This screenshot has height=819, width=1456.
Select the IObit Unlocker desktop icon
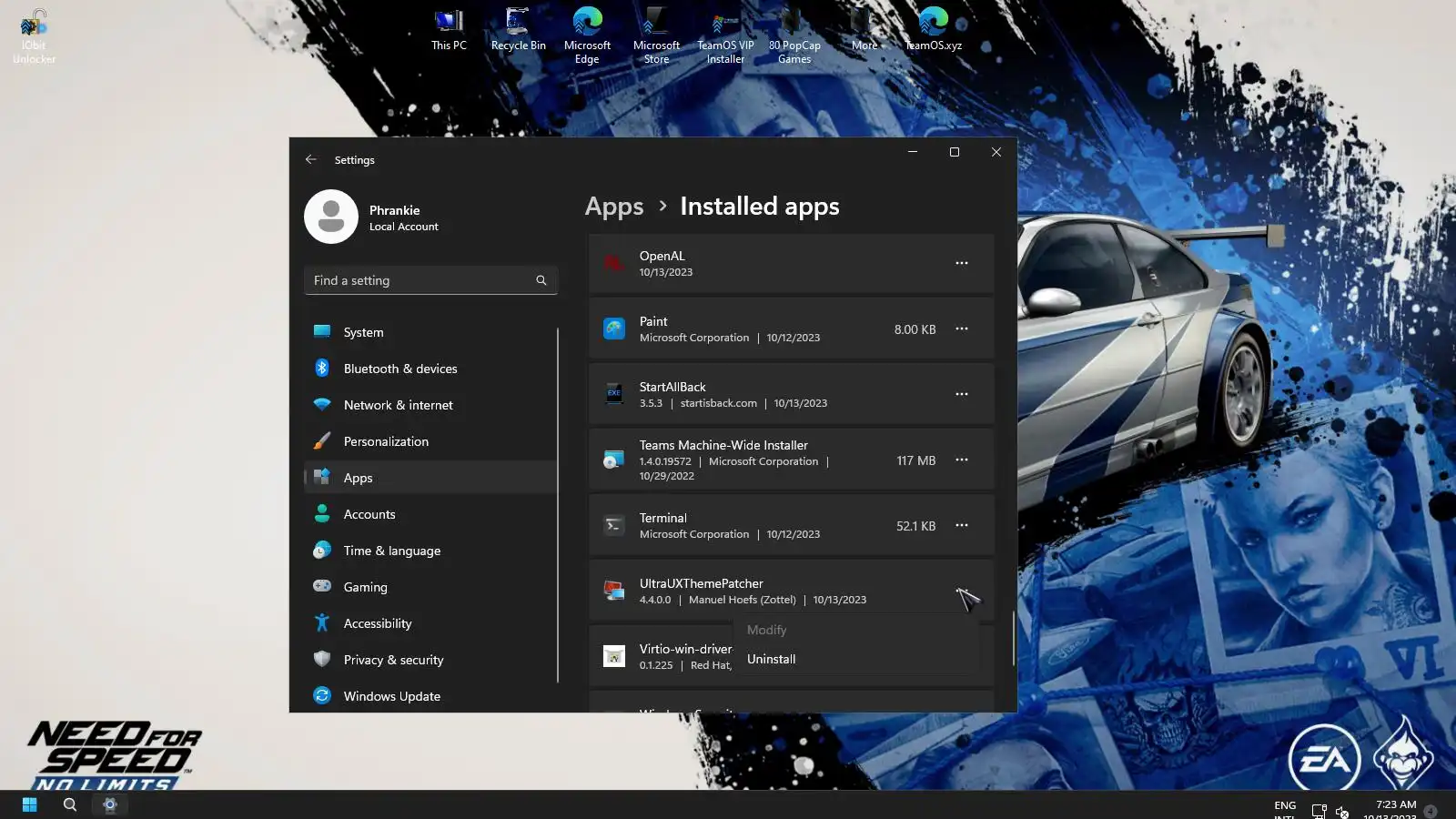pyautogui.click(x=34, y=36)
